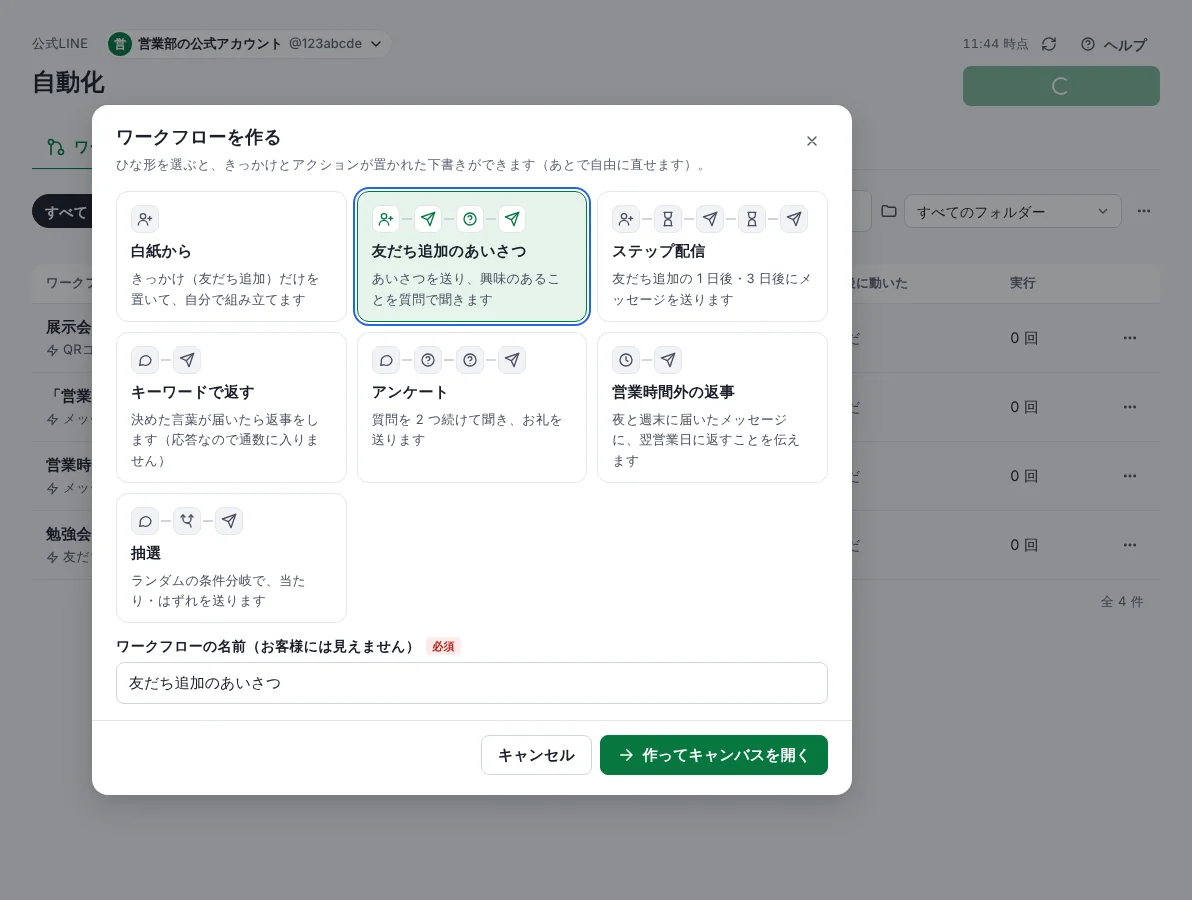Click the 自動化 page heading
Viewport: 1192px width, 900px height.
(68, 82)
